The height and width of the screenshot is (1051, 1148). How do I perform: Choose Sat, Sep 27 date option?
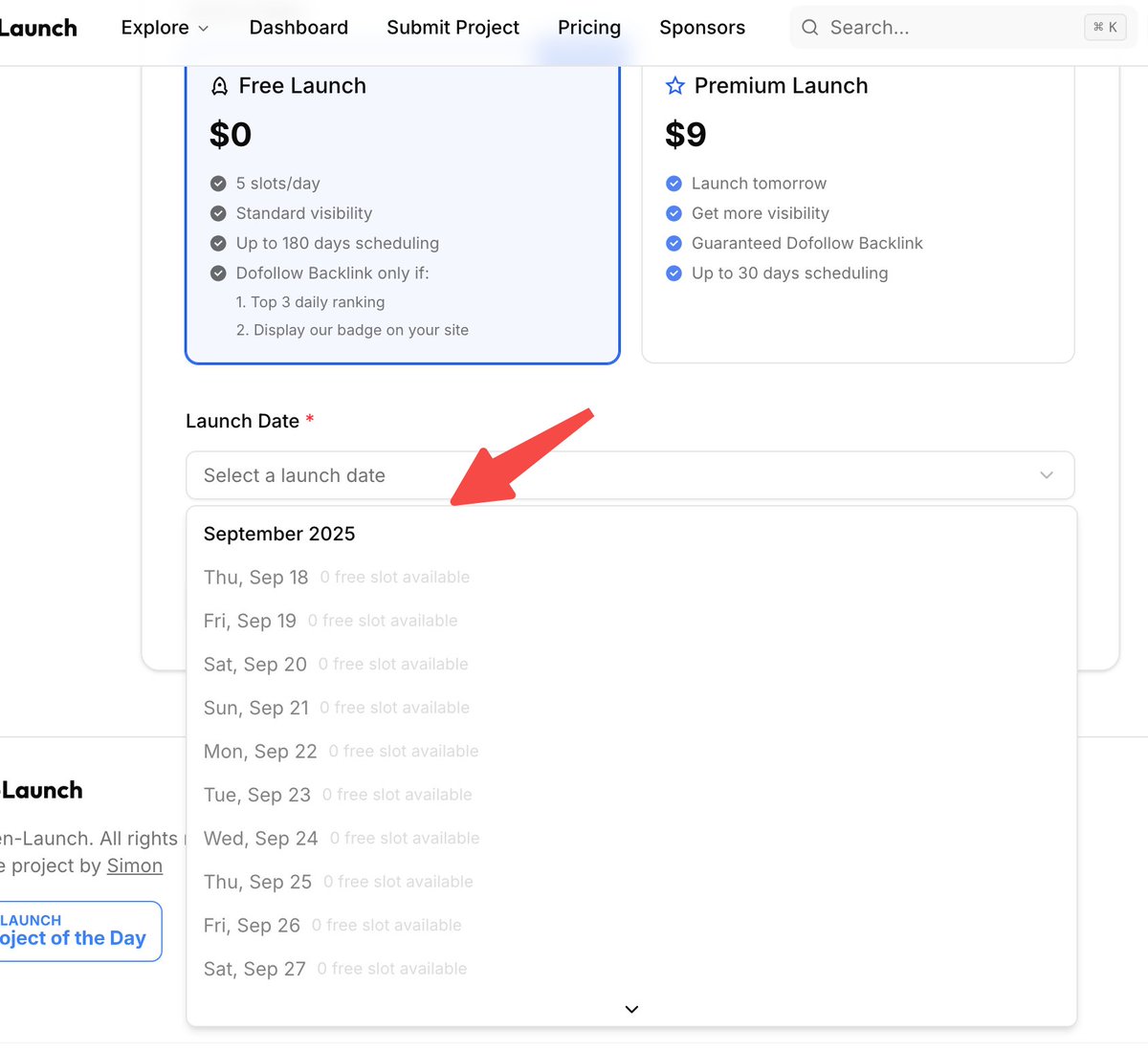(x=631, y=969)
